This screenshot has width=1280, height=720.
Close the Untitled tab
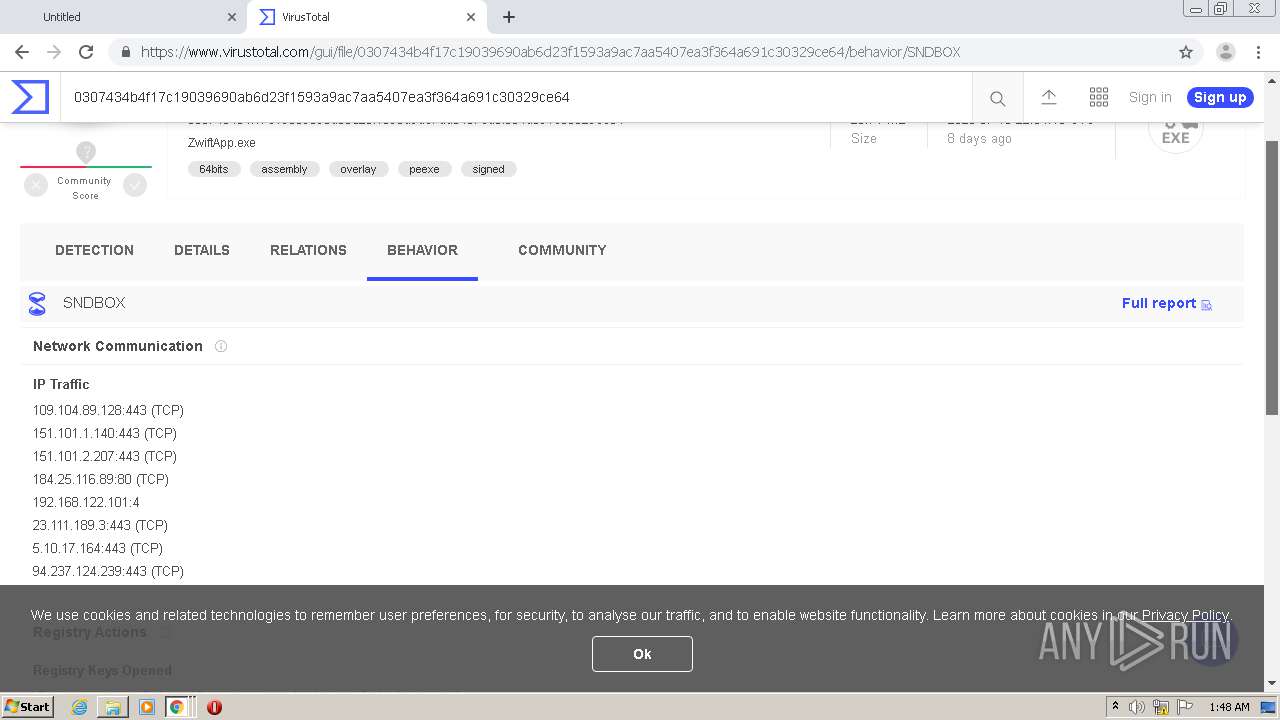click(232, 17)
